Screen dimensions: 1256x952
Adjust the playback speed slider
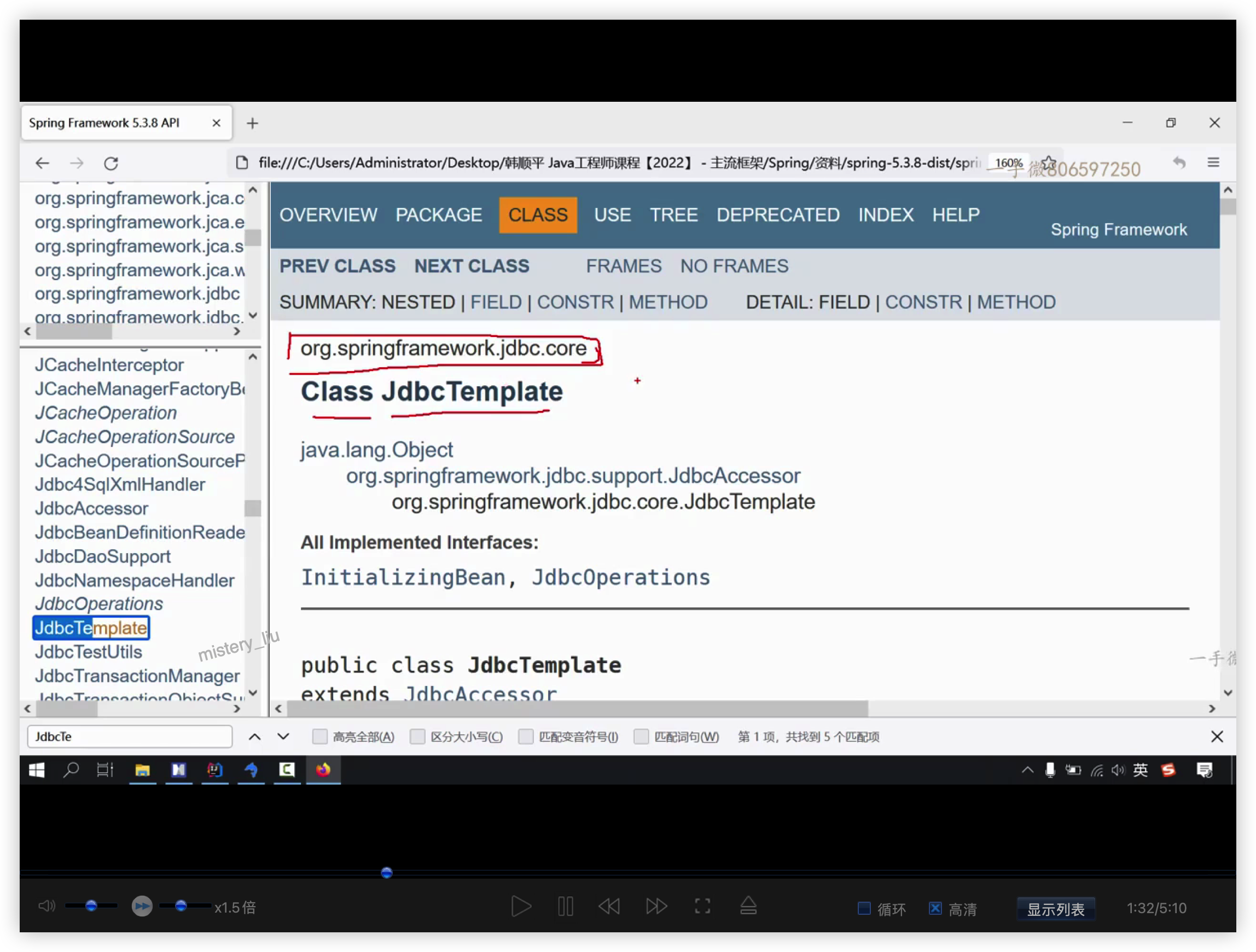tap(181, 906)
